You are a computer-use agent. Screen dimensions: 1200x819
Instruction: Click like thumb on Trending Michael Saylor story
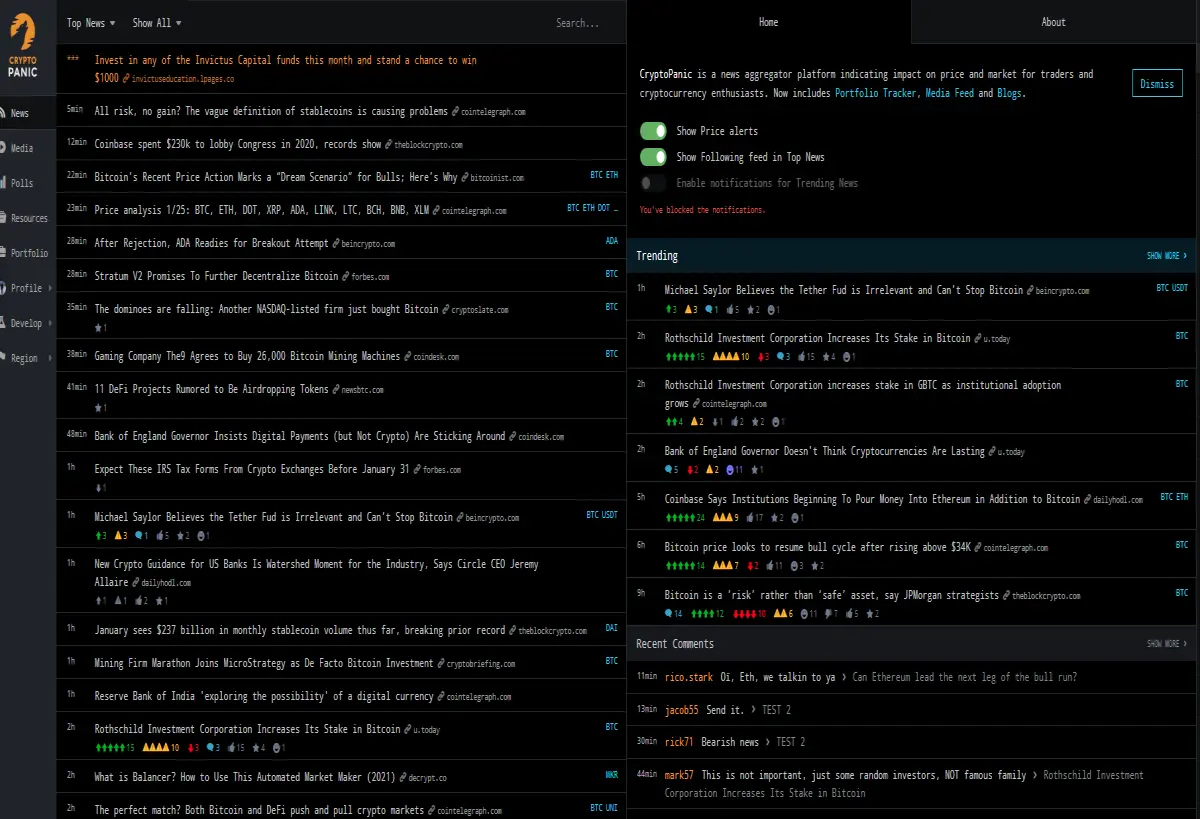coord(731,310)
